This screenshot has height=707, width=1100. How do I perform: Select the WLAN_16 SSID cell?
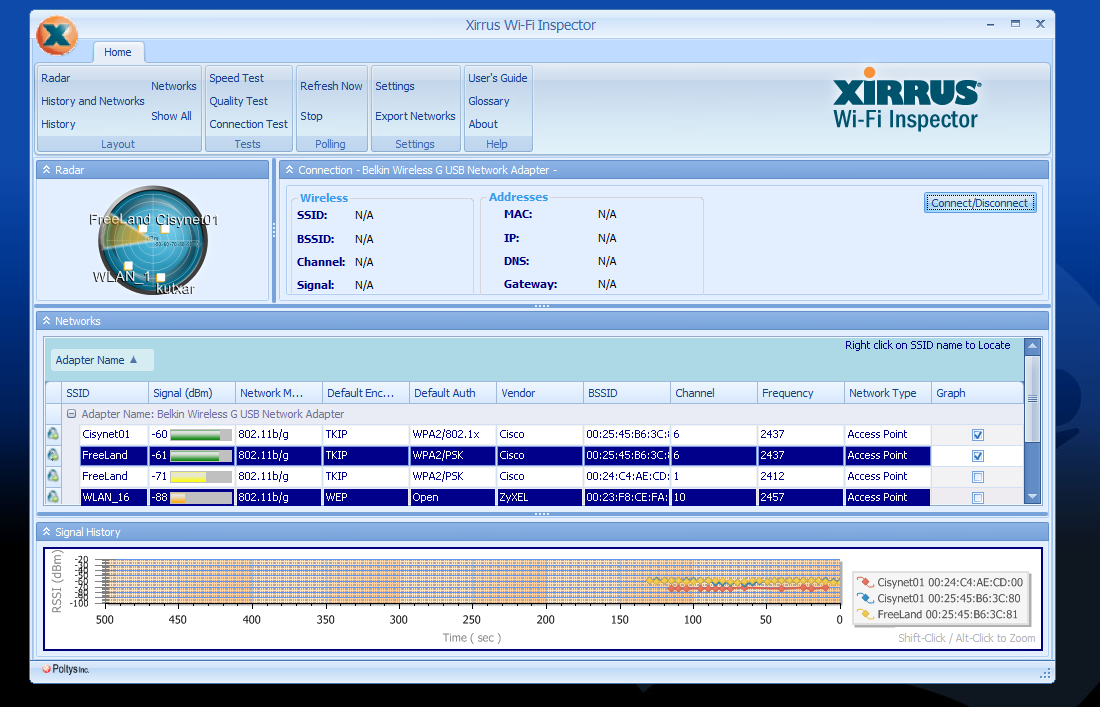click(x=114, y=497)
